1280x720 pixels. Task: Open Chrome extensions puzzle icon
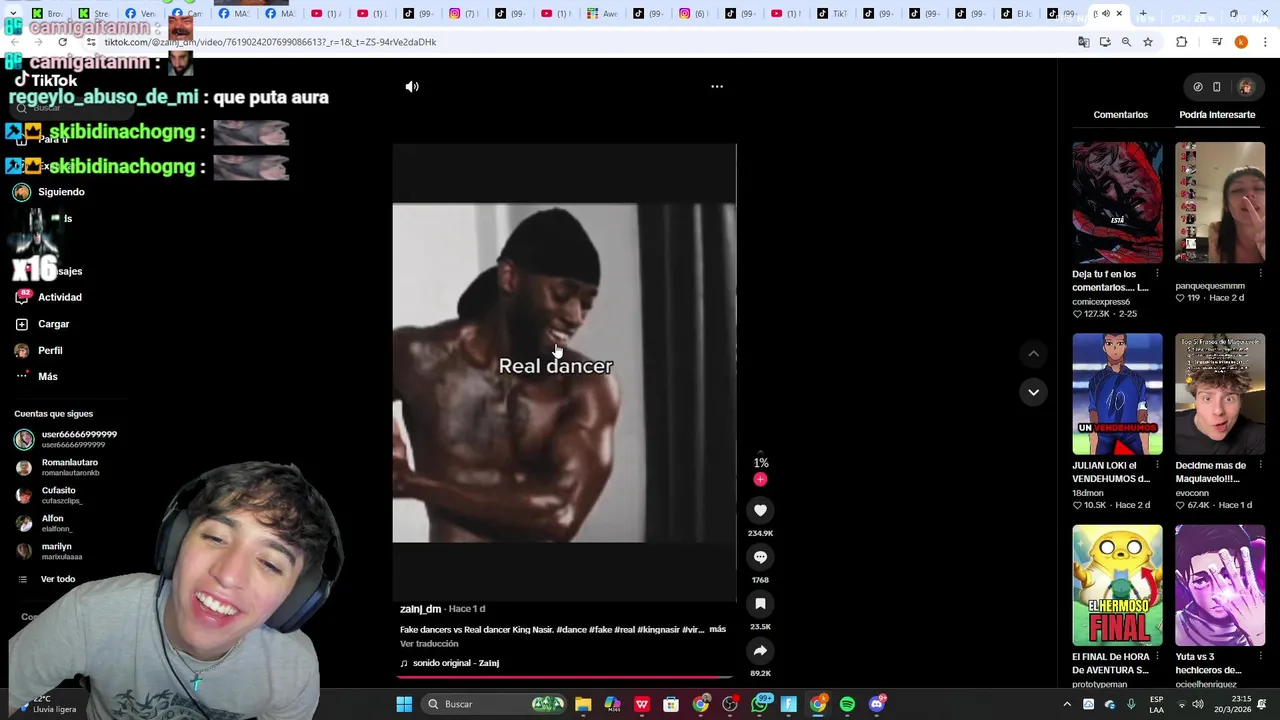coord(1182,42)
